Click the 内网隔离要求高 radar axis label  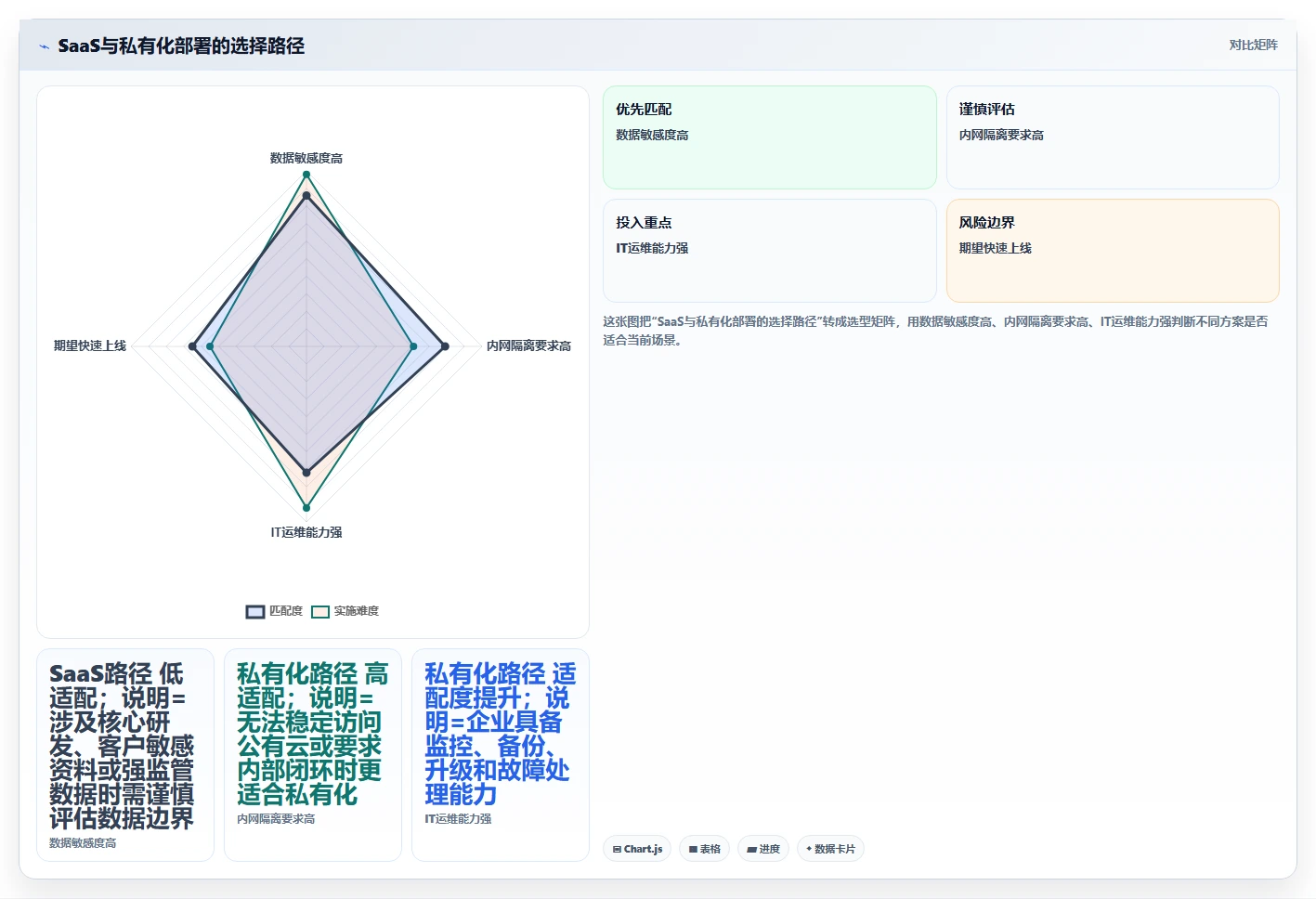click(528, 345)
